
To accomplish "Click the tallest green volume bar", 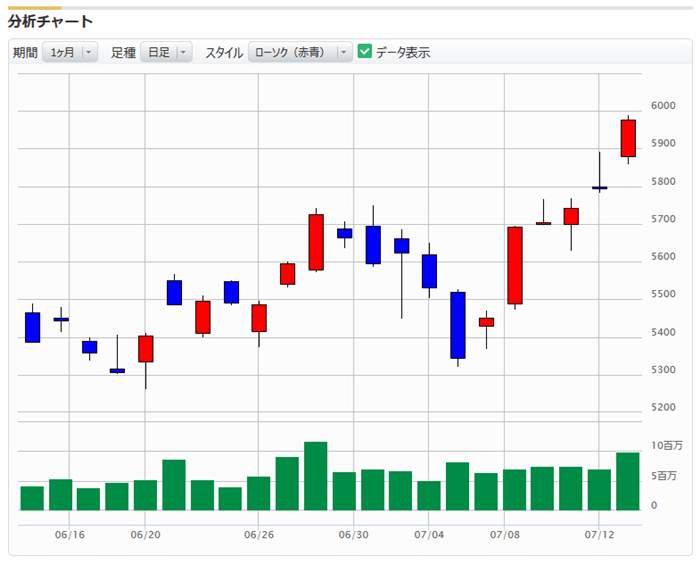I will [316, 476].
